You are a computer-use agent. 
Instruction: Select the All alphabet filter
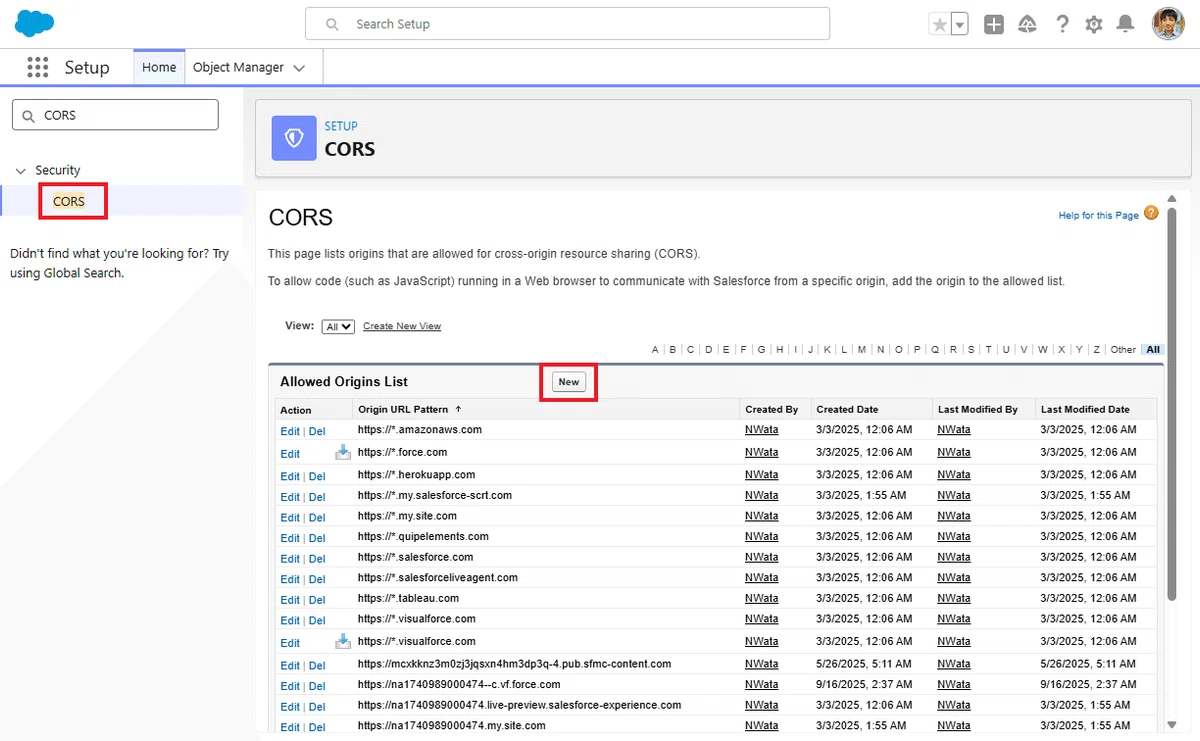coord(1153,349)
